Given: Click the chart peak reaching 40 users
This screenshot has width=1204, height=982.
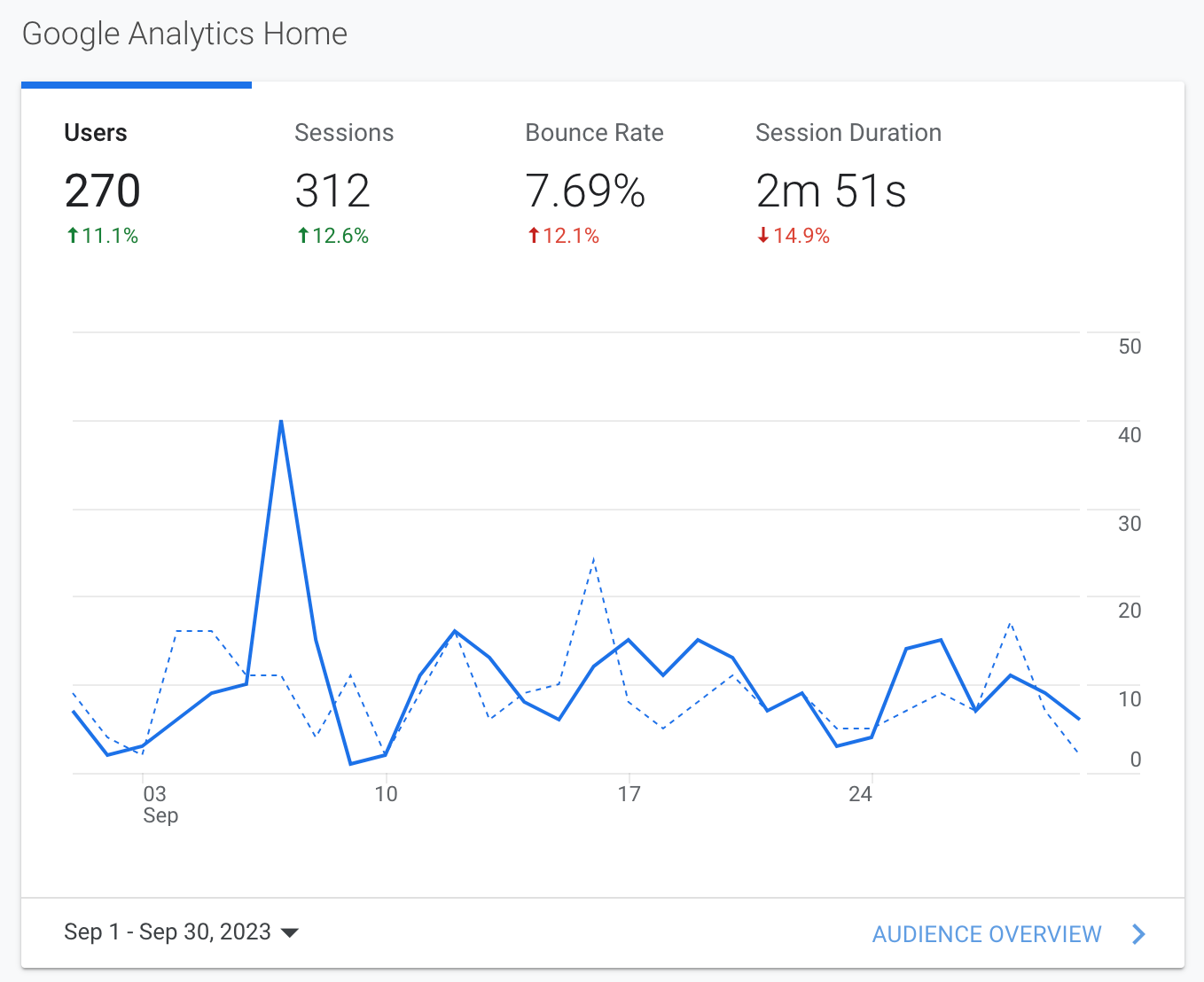Looking at the screenshot, I should pos(281,421).
